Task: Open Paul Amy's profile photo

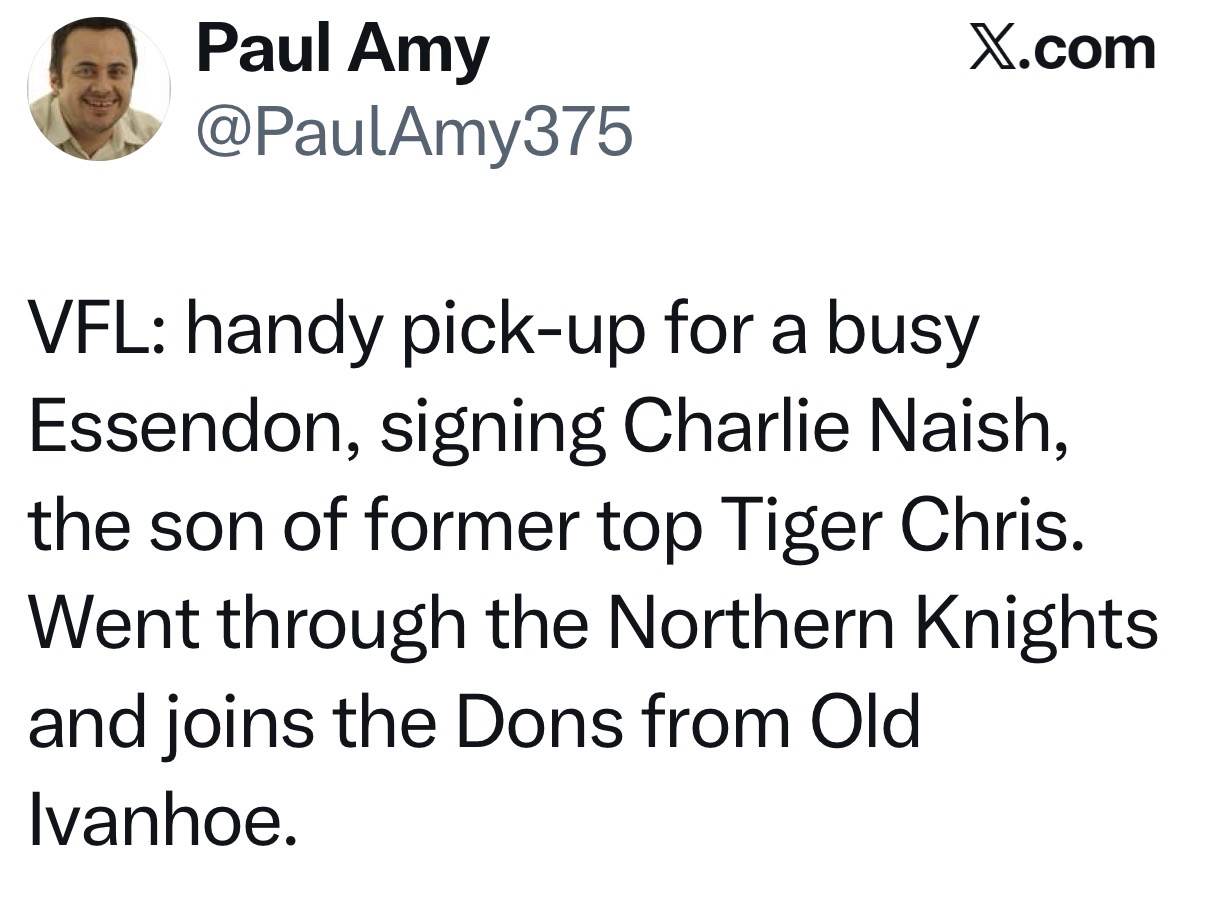Action: 98,88
